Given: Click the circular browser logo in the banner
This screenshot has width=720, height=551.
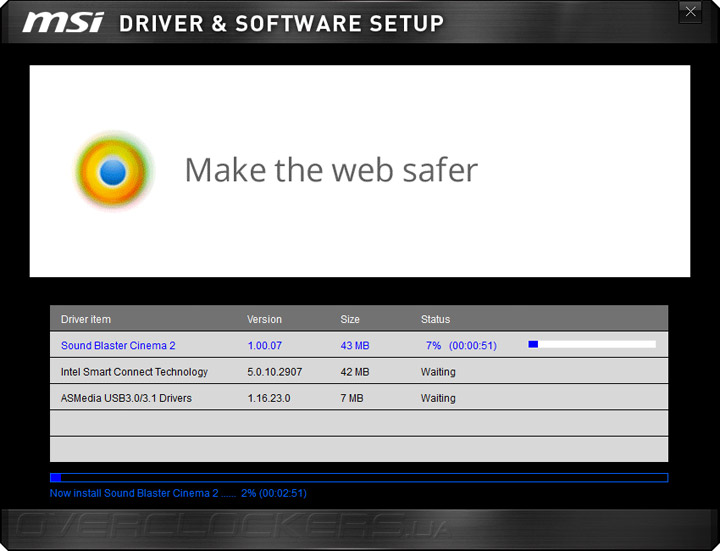Looking at the screenshot, I should tap(113, 171).
